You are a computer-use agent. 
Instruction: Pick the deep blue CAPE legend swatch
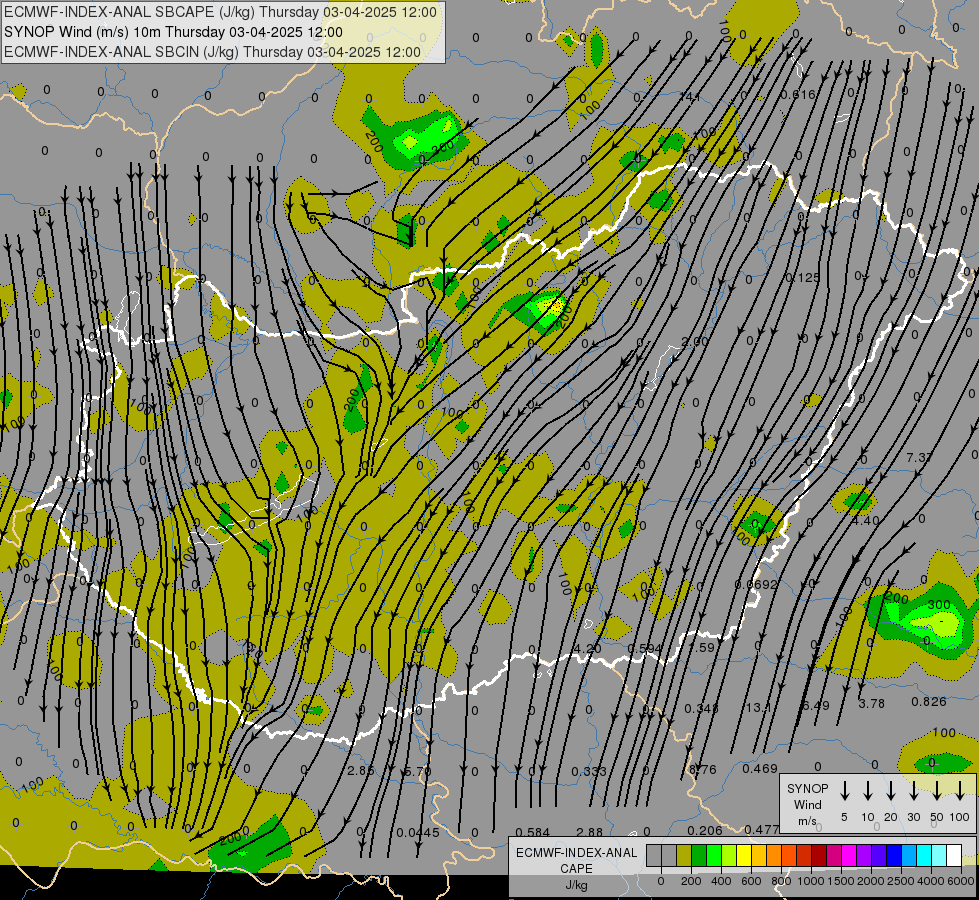coord(894,856)
